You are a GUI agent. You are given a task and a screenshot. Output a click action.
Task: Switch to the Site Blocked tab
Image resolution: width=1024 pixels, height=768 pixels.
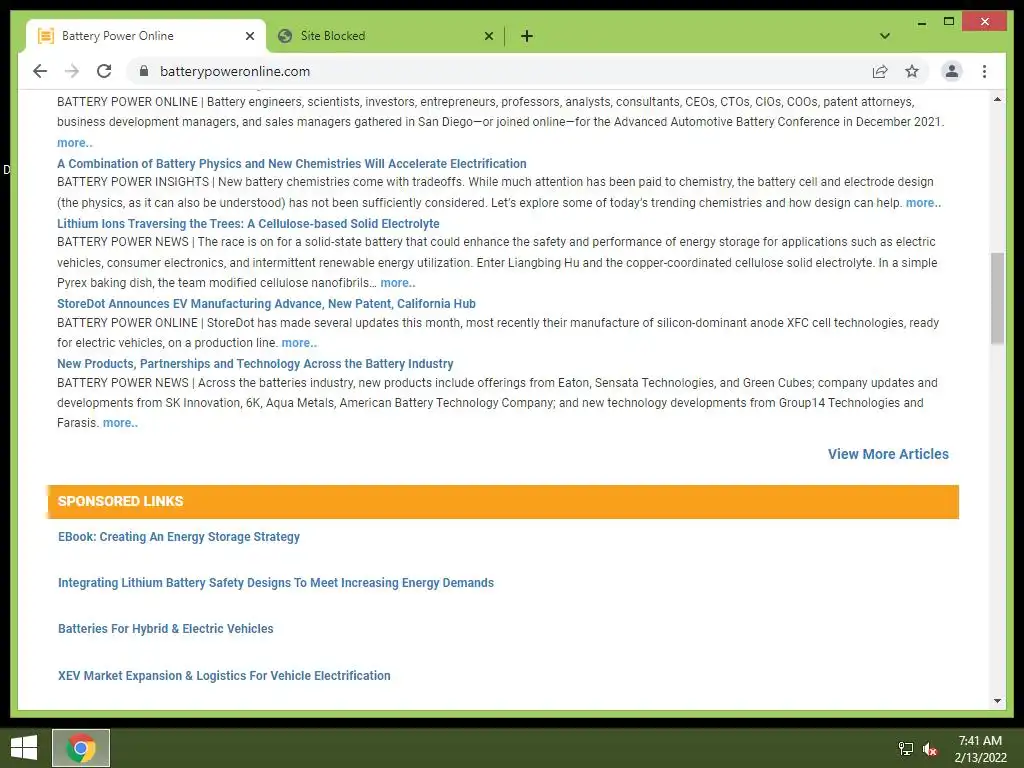click(385, 36)
